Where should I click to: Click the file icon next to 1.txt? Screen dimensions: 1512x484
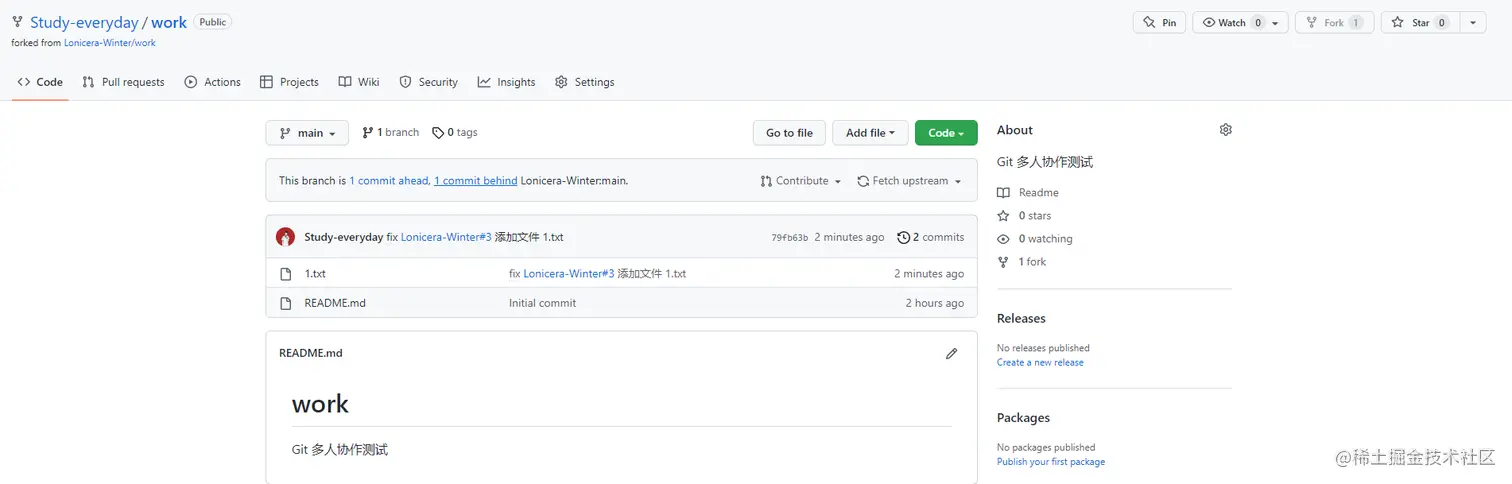pos(285,273)
